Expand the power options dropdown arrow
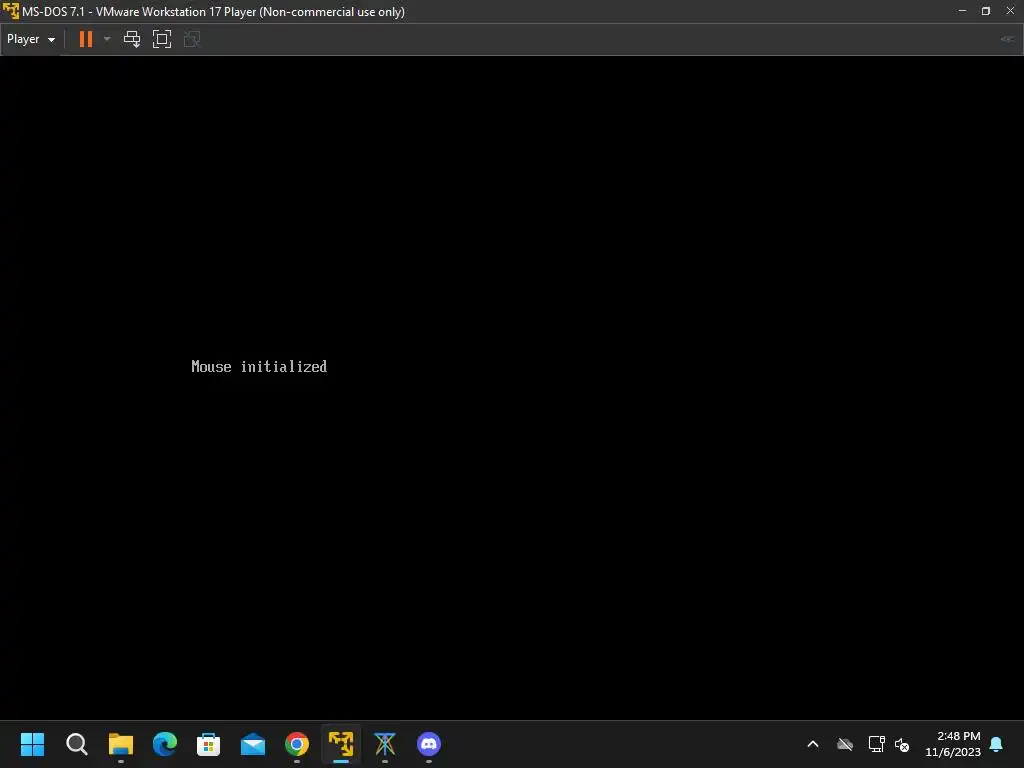 107,39
